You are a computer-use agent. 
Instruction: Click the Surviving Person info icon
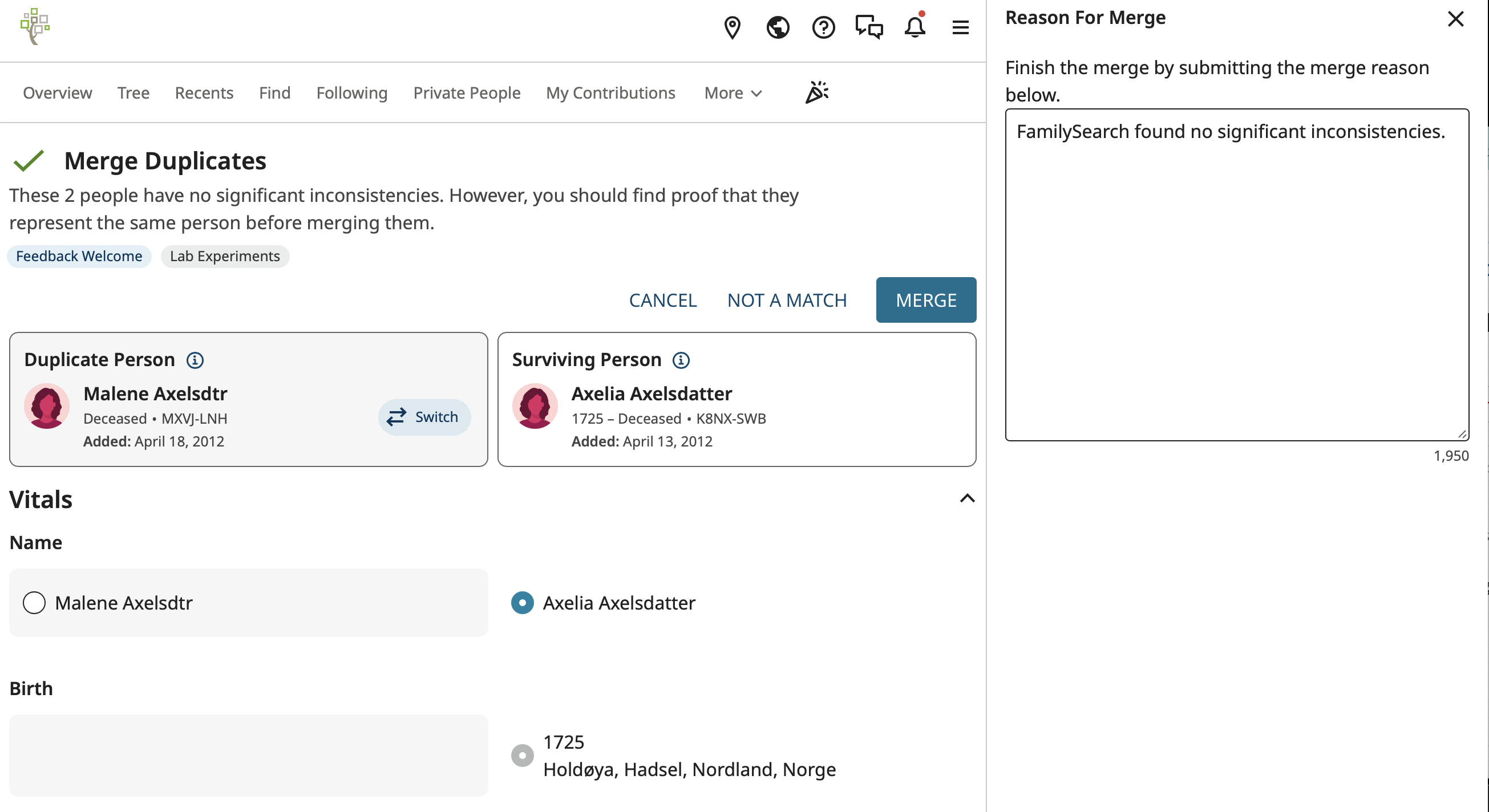point(681,360)
